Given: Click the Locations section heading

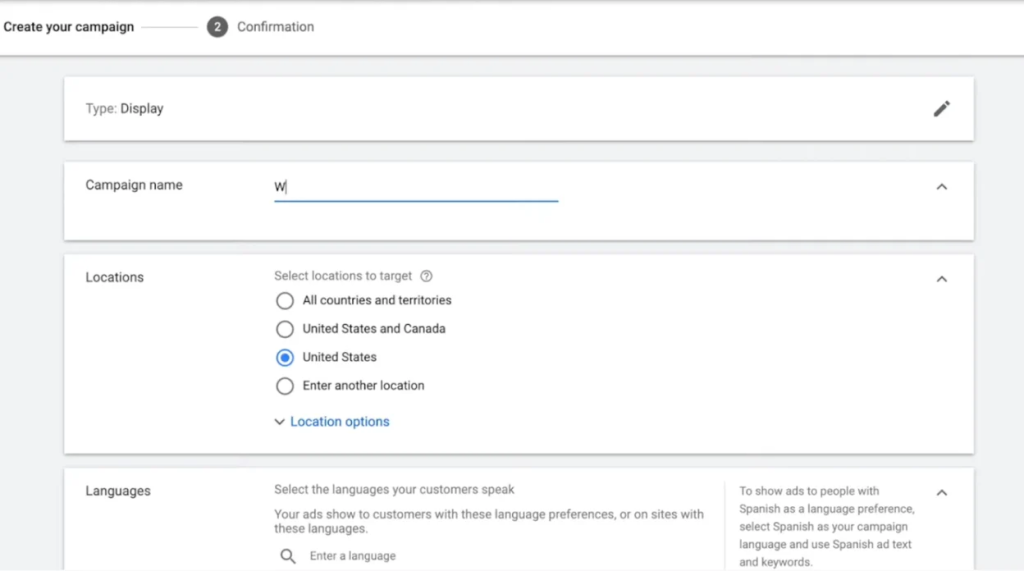Looking at the screenshot, I should [x=114, y=277].
